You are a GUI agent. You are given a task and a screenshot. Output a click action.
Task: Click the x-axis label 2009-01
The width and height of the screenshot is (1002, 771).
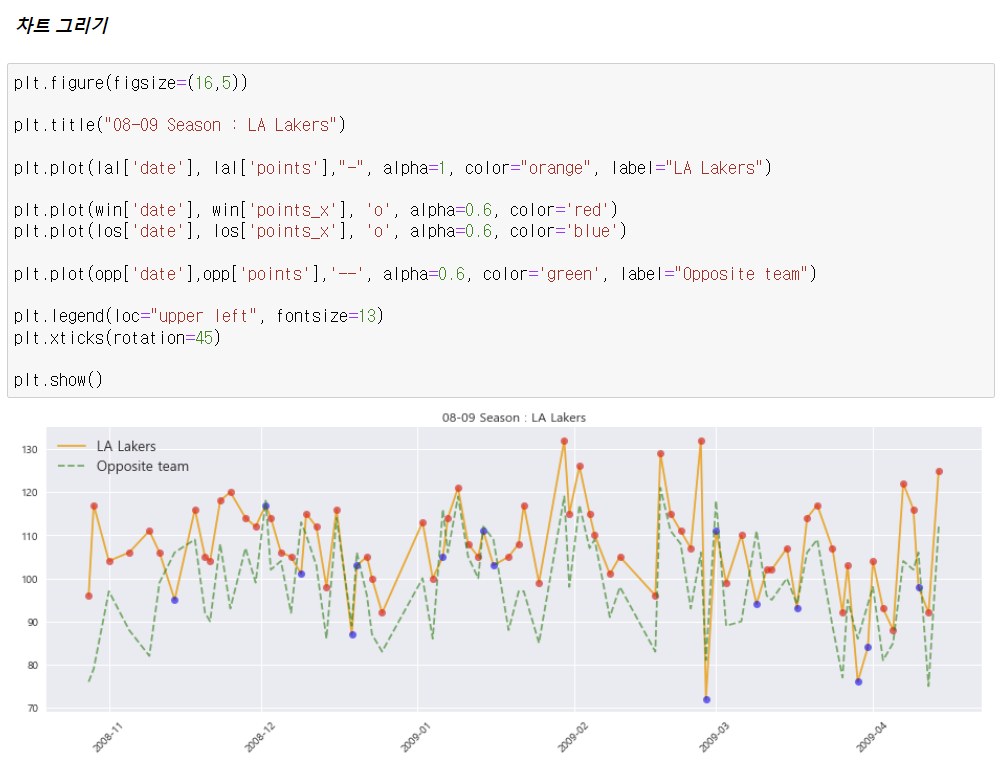coord(415,737)
